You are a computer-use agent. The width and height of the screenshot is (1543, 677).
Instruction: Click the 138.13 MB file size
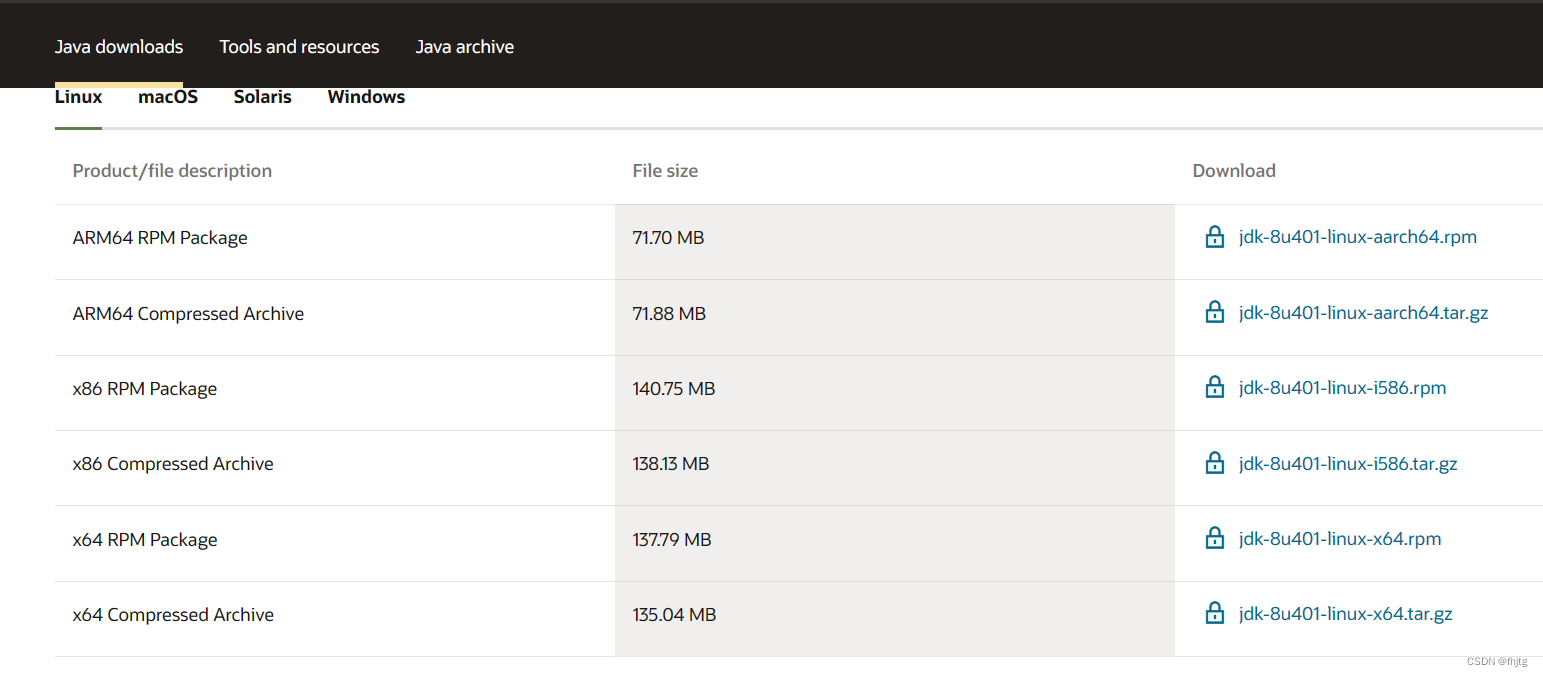671,464
